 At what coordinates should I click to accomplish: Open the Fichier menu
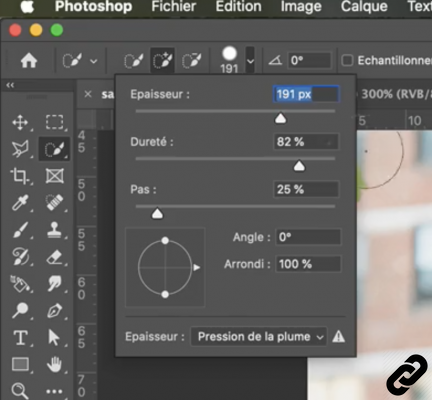[174, 7]
